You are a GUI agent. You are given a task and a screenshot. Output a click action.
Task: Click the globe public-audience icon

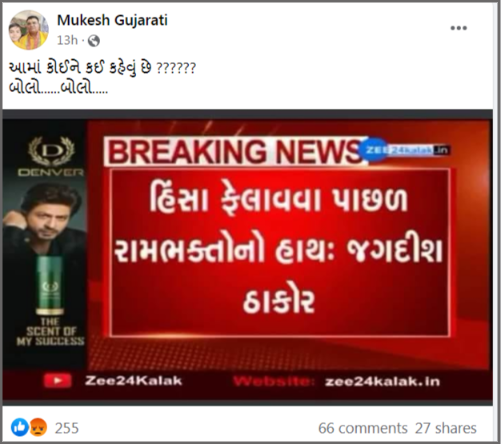click(x=94, y=41)
